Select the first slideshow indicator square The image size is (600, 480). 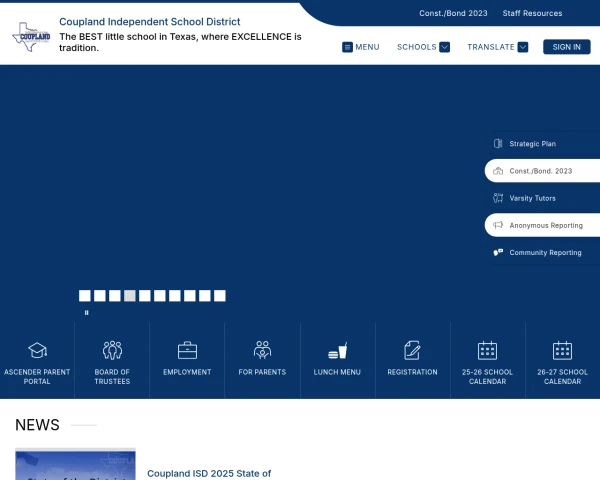point(85,296)
